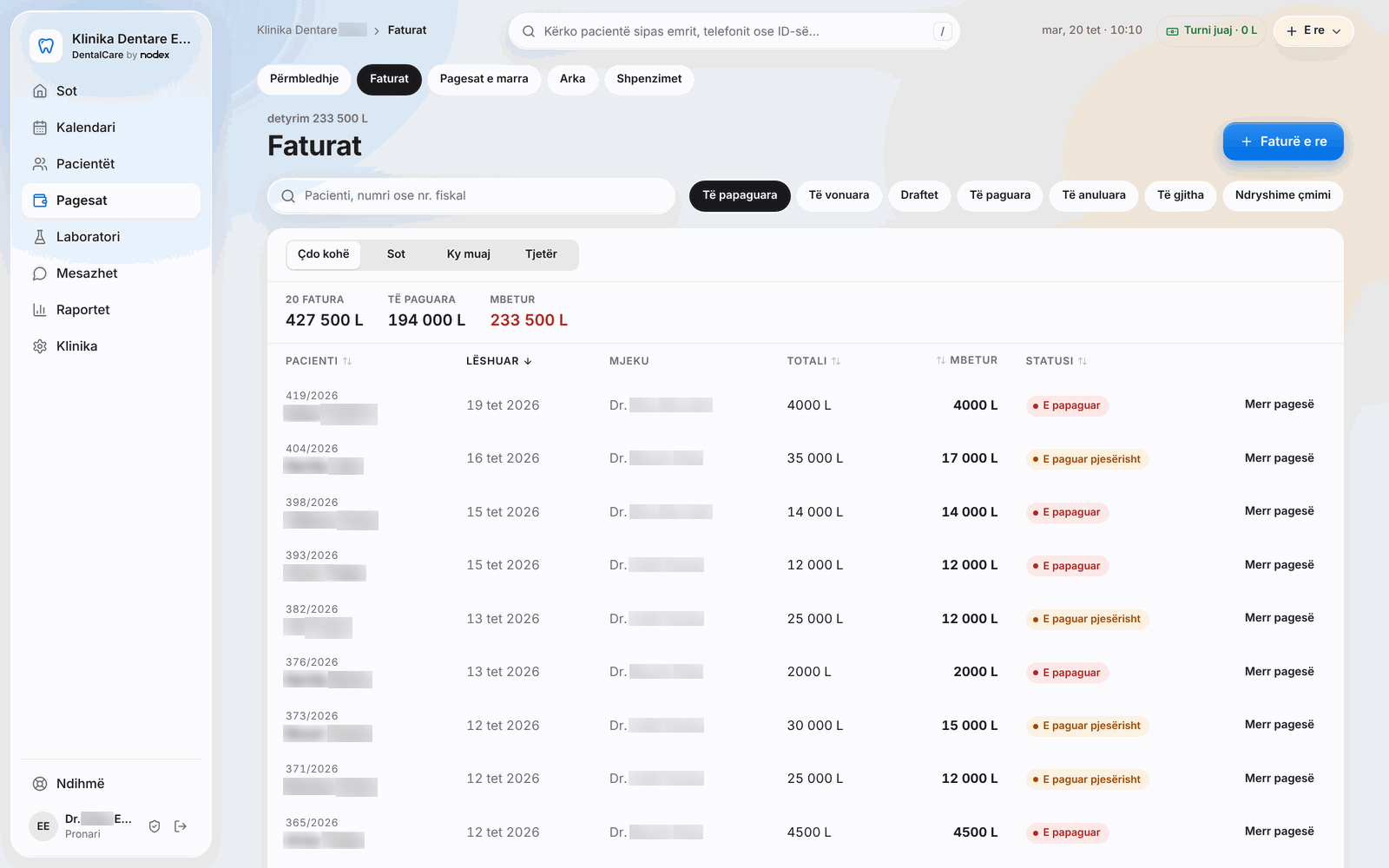Click the Turni juaj shift indicator
1389x868 pixels.
1211,30
